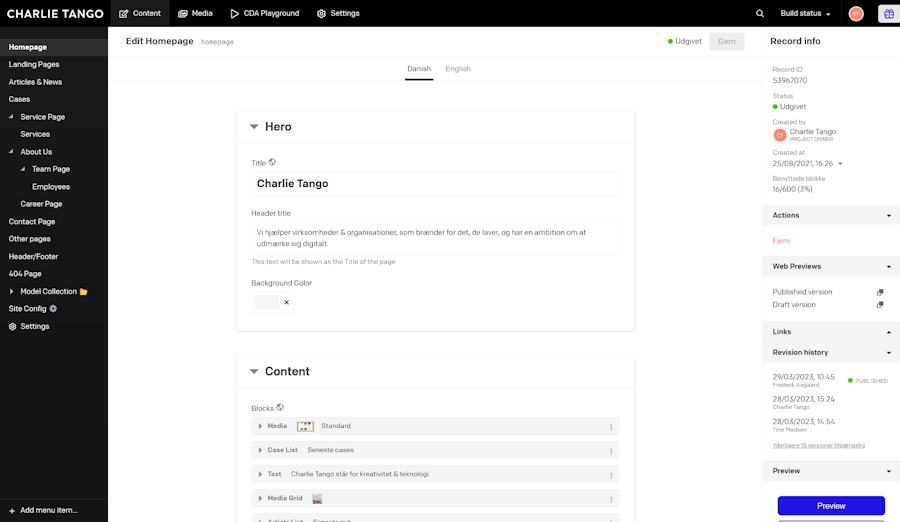The width and height of the screenshot is (900, 522).
Task: Open Header/Footer in the sidebar
Action: [x=33, y=257]
